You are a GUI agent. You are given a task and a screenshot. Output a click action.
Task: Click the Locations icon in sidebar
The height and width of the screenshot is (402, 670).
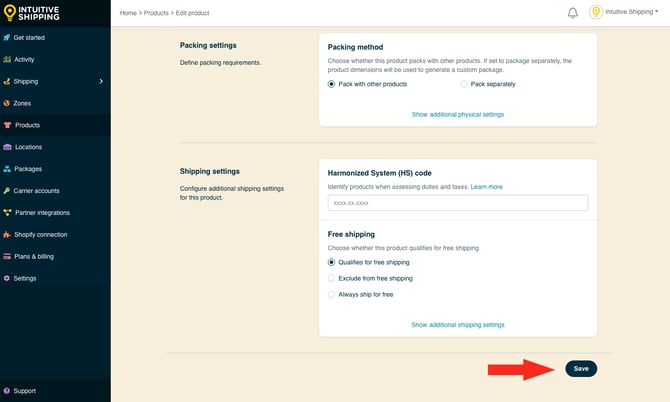pyautogui.click(x=7, y=147)
